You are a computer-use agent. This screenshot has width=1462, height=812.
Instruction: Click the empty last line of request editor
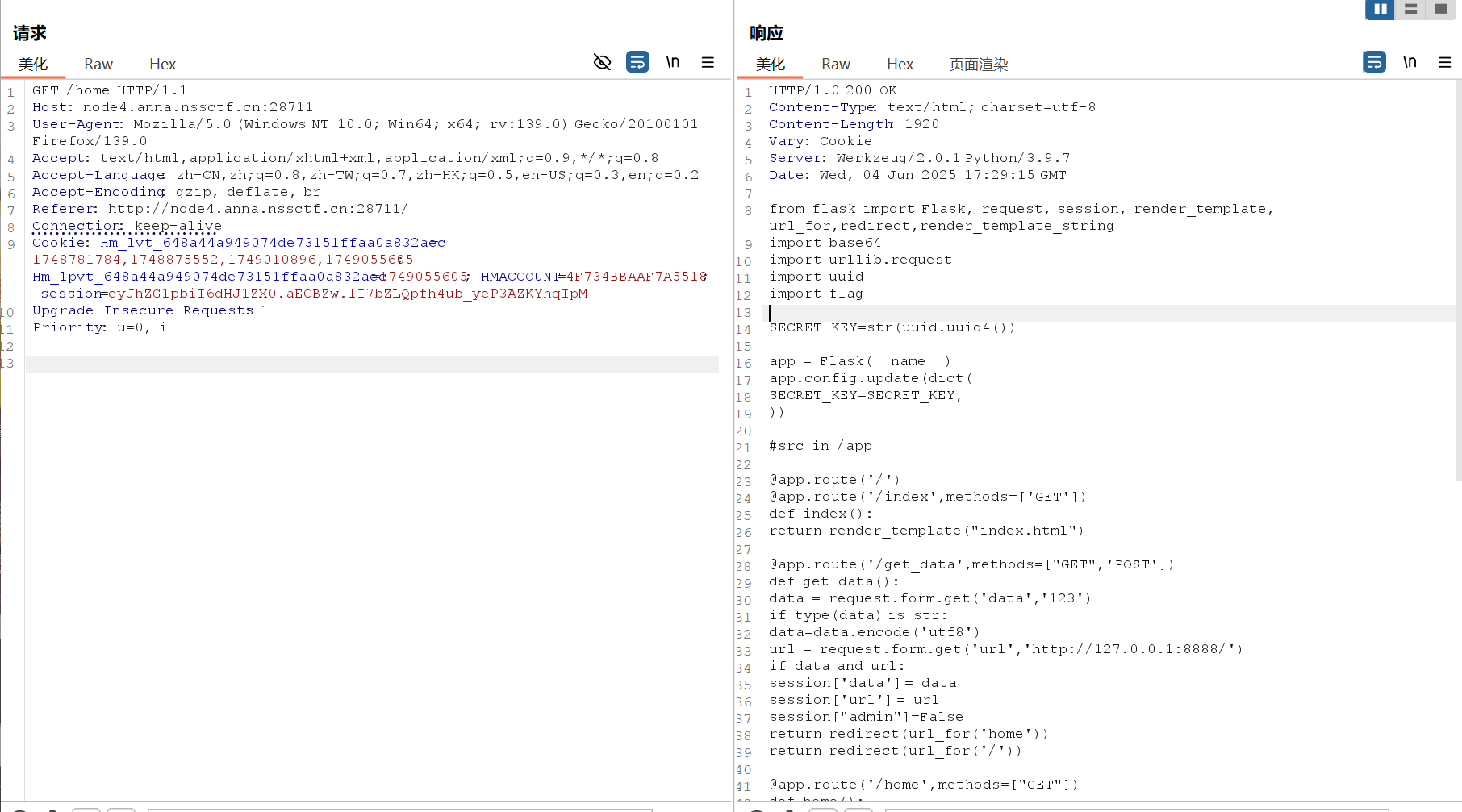pyautogui.click(x=371, y=364)
